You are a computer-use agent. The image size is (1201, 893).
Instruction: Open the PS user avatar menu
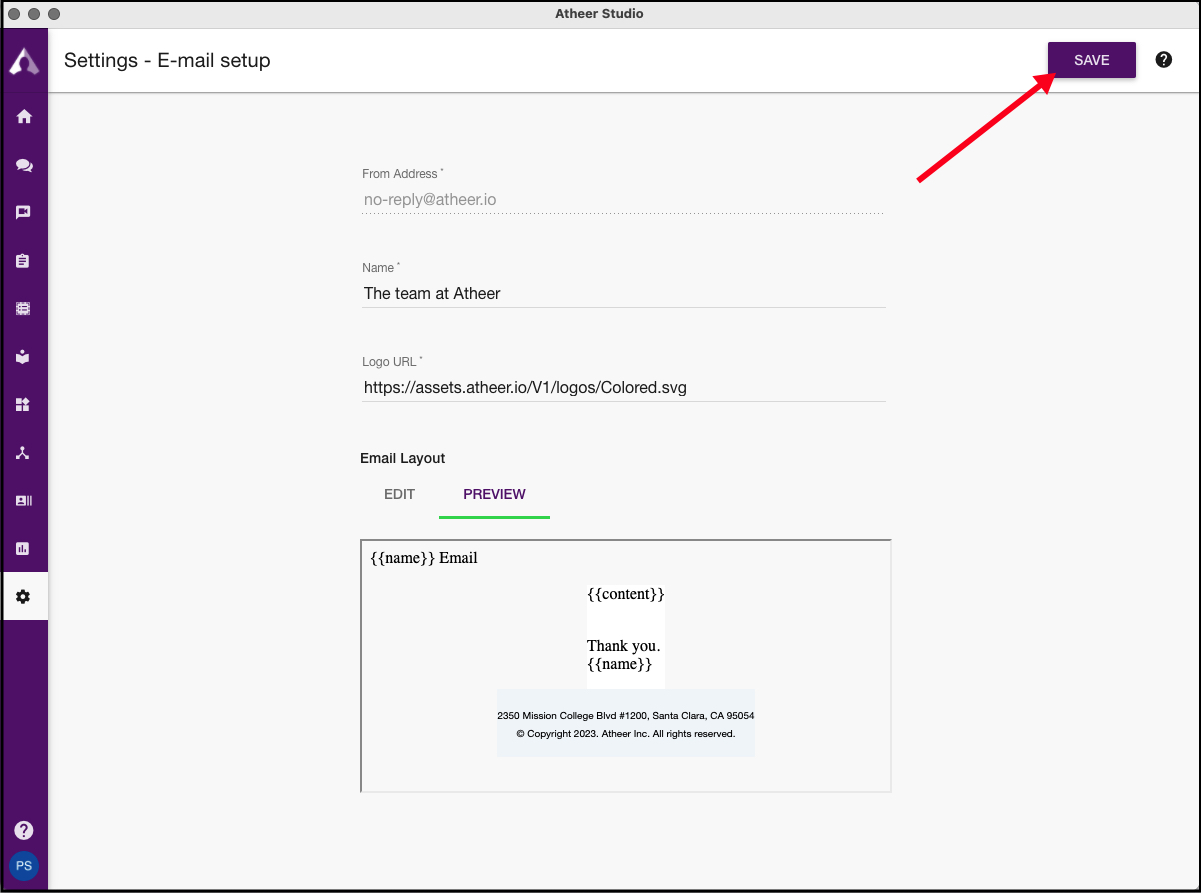24,866
